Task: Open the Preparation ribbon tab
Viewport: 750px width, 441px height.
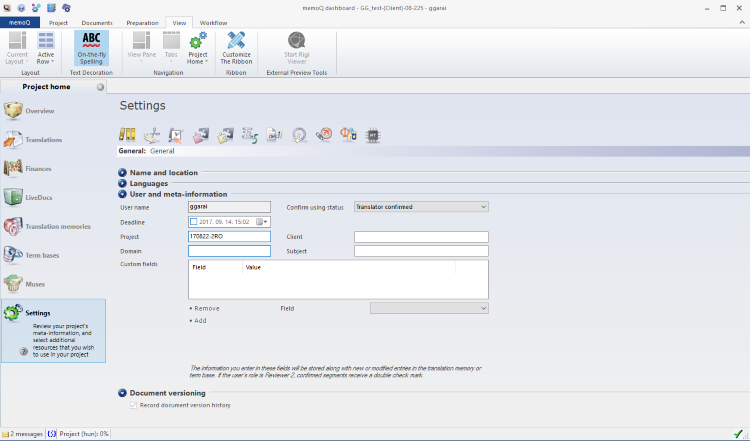Action: [142, 22]
